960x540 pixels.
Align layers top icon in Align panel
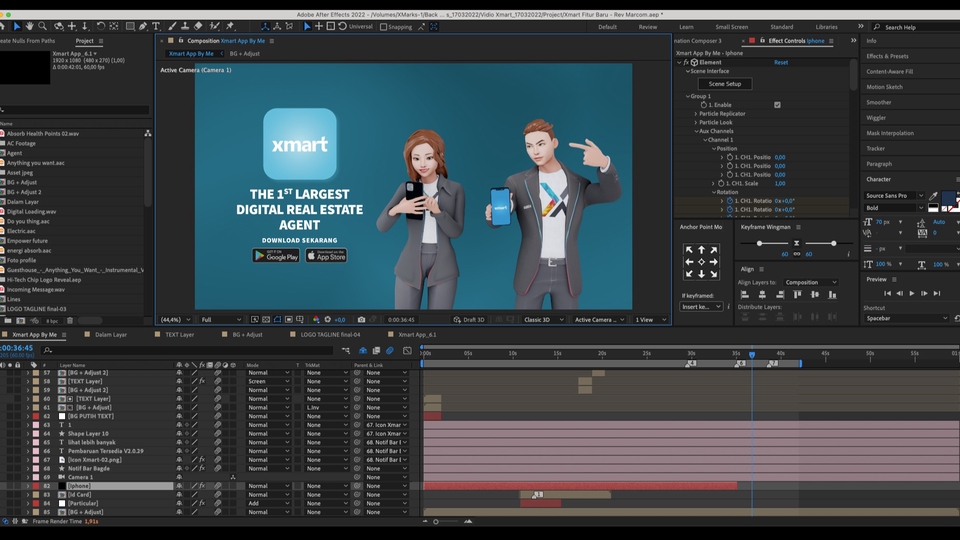[x=797, y=294]
